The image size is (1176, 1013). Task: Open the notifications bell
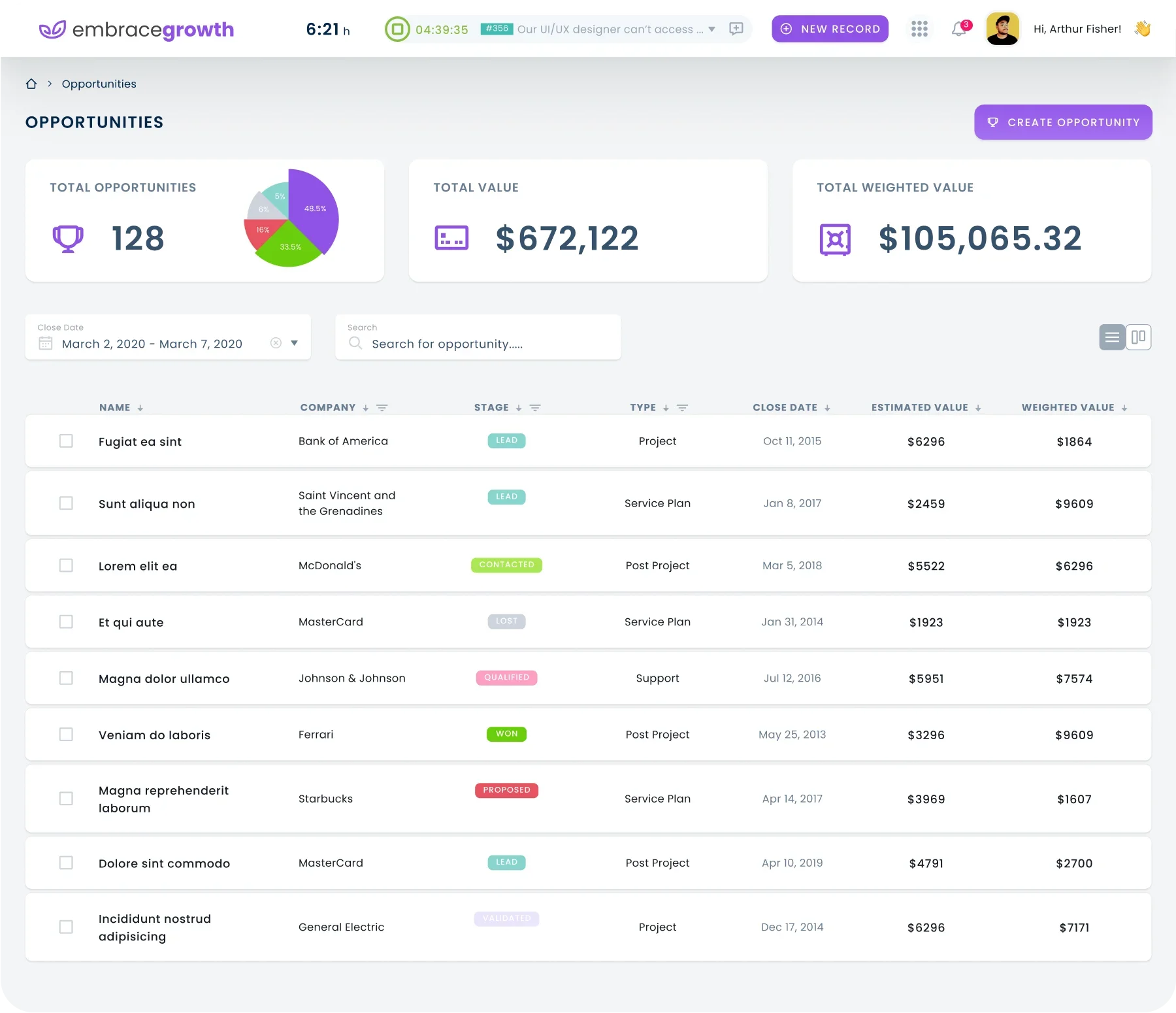tap(958, 29)
